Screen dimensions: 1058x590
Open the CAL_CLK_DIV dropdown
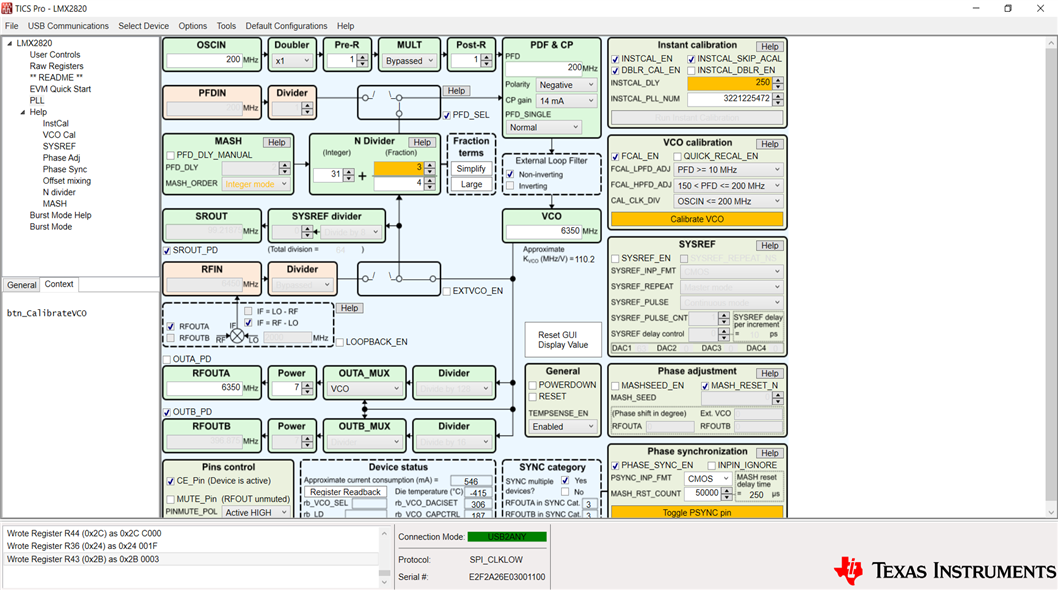click(x=728, y=201)
